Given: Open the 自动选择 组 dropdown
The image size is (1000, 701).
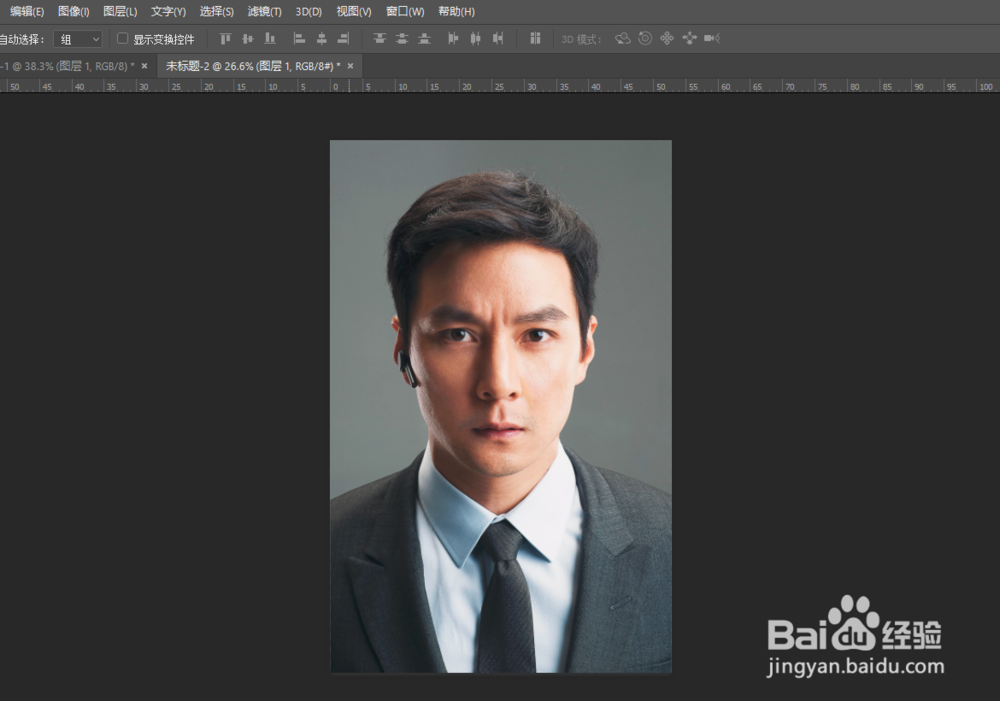Looking at the screenshot, I should [x=78, y=40].
